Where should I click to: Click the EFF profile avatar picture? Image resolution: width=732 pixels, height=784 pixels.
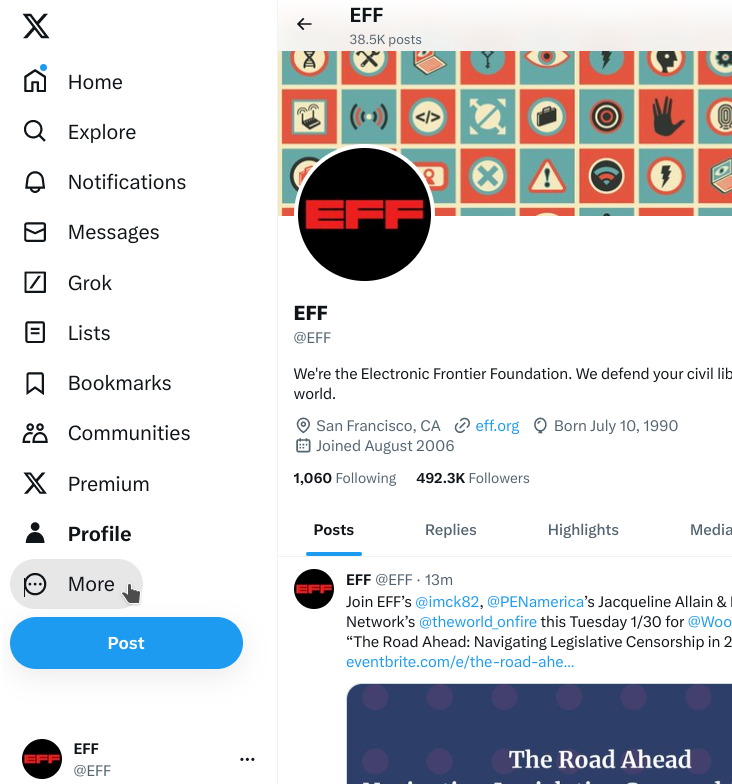tap(364, 214)
